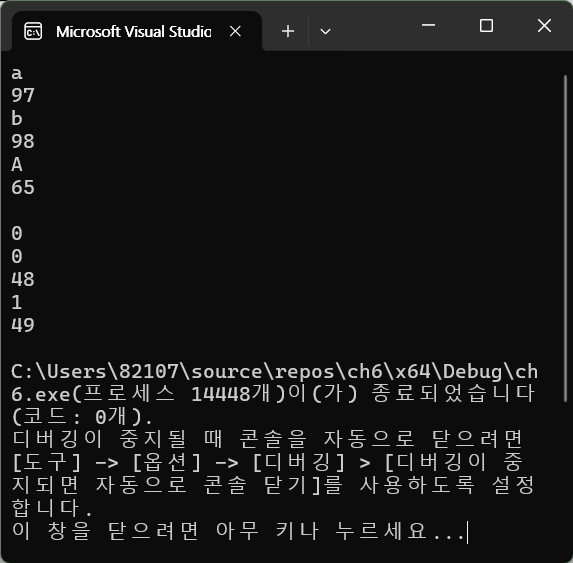Expand the new tab profile dropdown chevron
Screen dimensions: 573x563
coord(325,31)
